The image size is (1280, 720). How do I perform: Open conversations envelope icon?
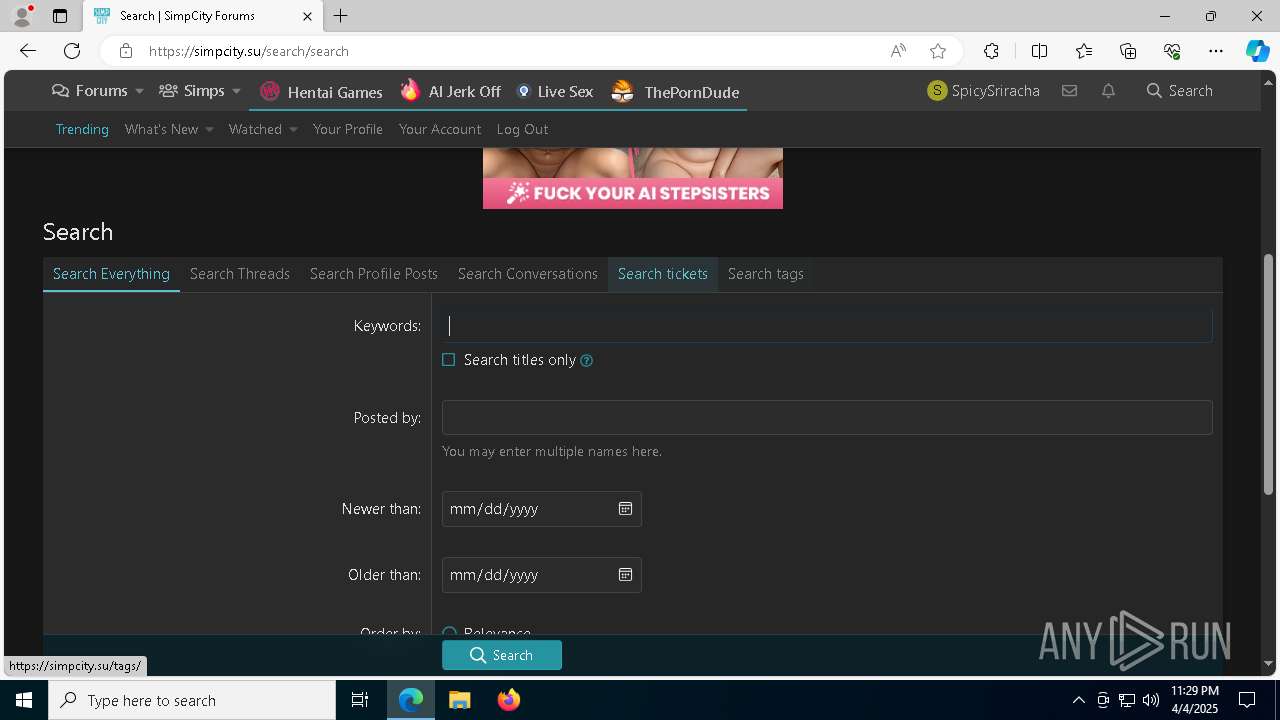coord(1069,91)
